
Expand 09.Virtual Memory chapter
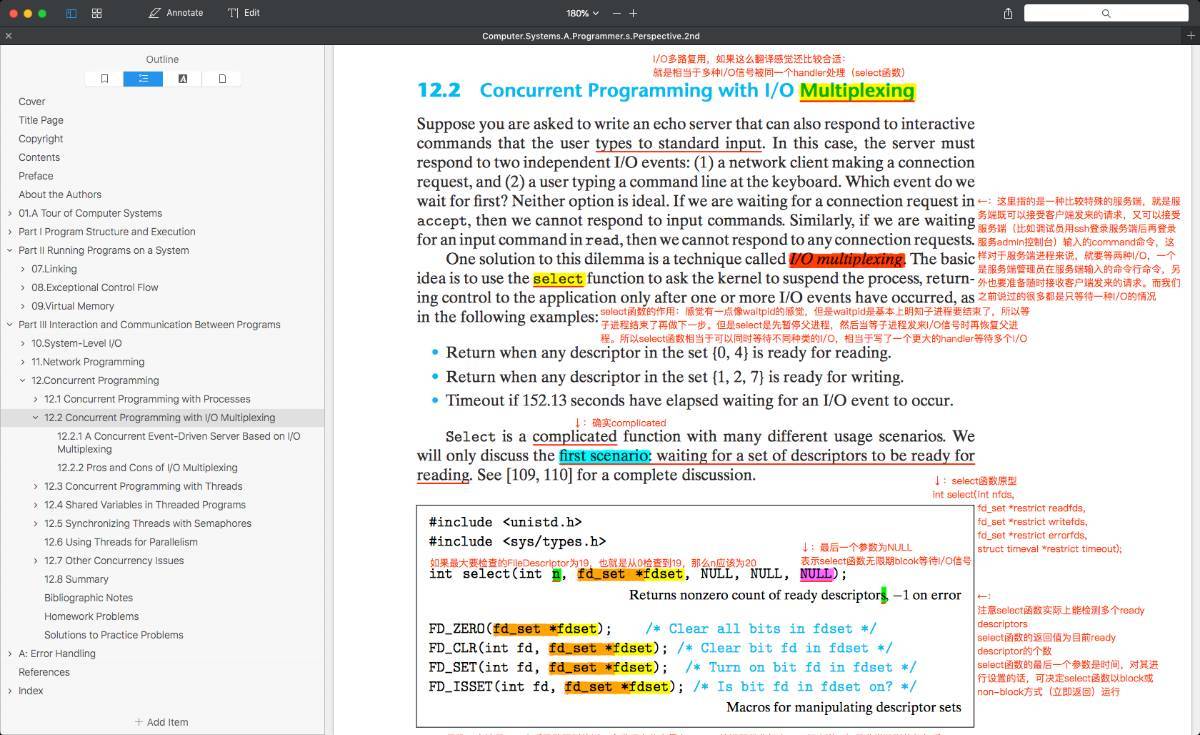(22, 306)
